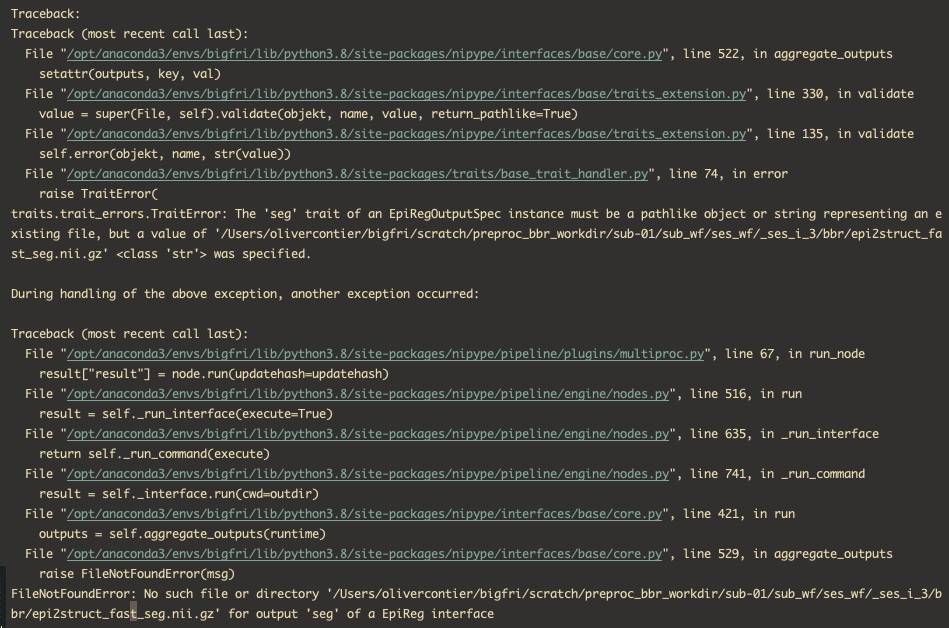Viewport: 949px width, 628px height.
Task: Click 'result = self._interface.run(cwd=outdir)' line
Action: click(179, 494)
